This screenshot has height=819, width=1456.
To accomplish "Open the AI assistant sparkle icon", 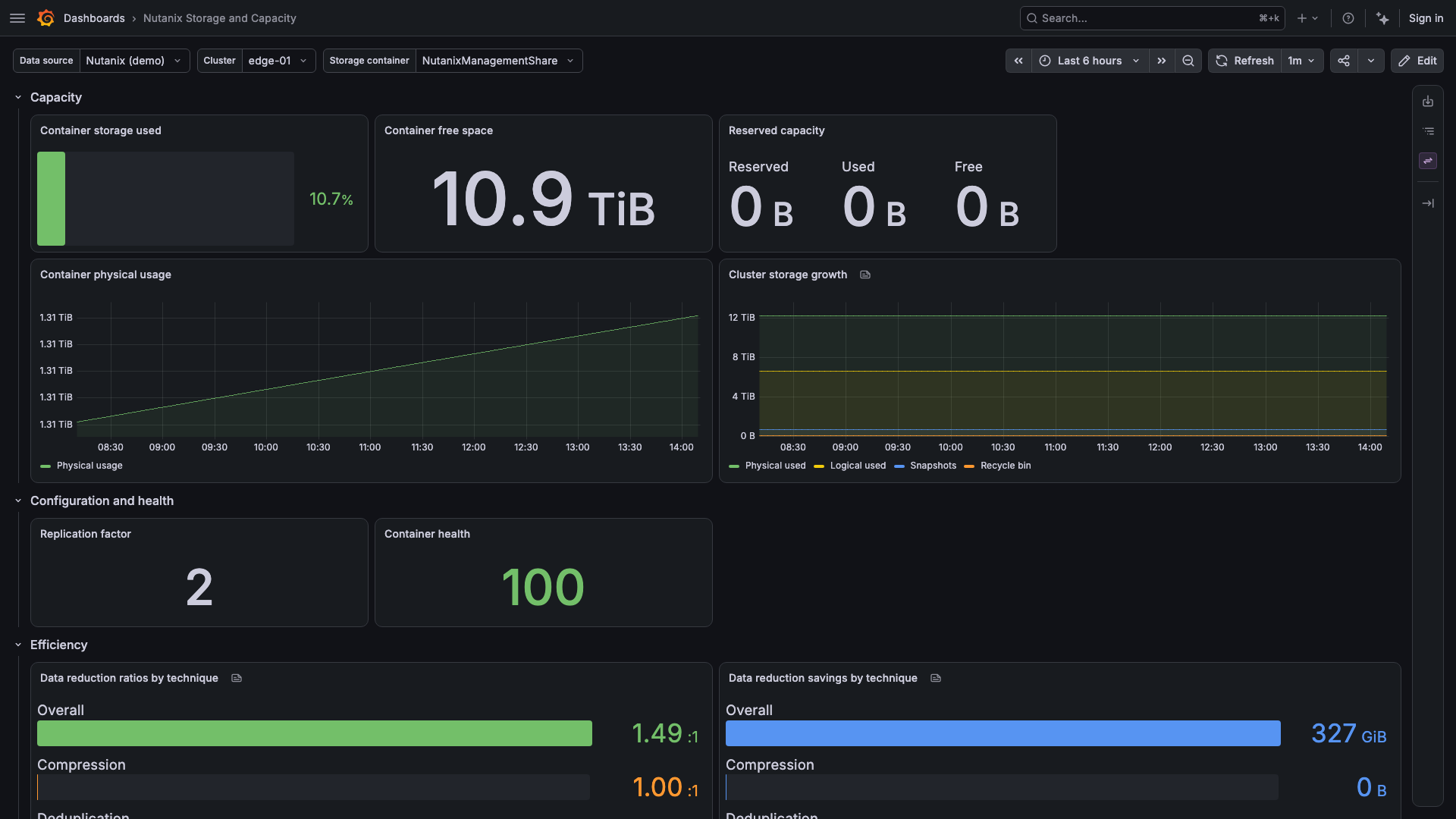I will coord(1383,18).
